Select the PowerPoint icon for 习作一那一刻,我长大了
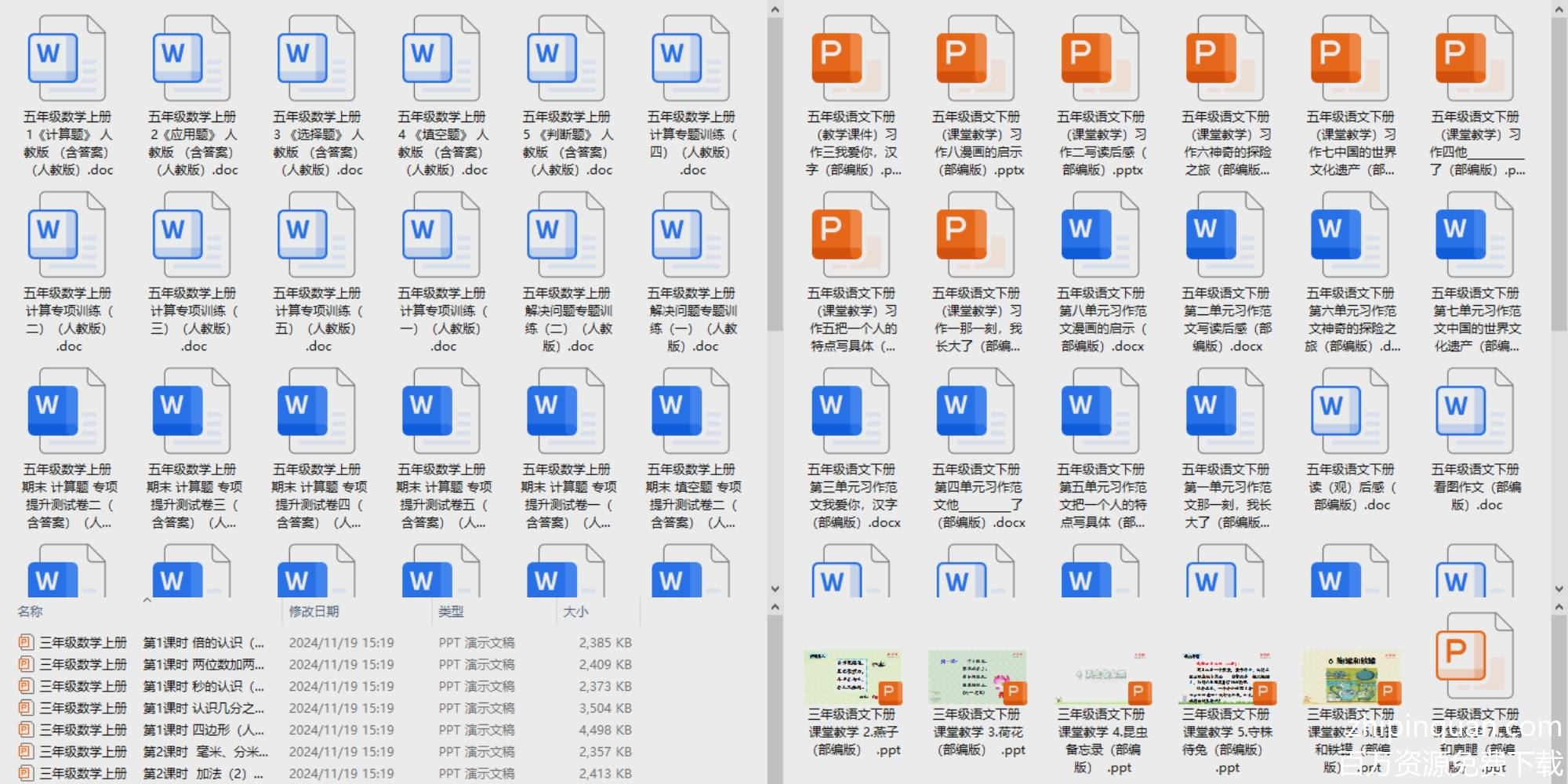The image size is (1568, 784). click(975, 235)
